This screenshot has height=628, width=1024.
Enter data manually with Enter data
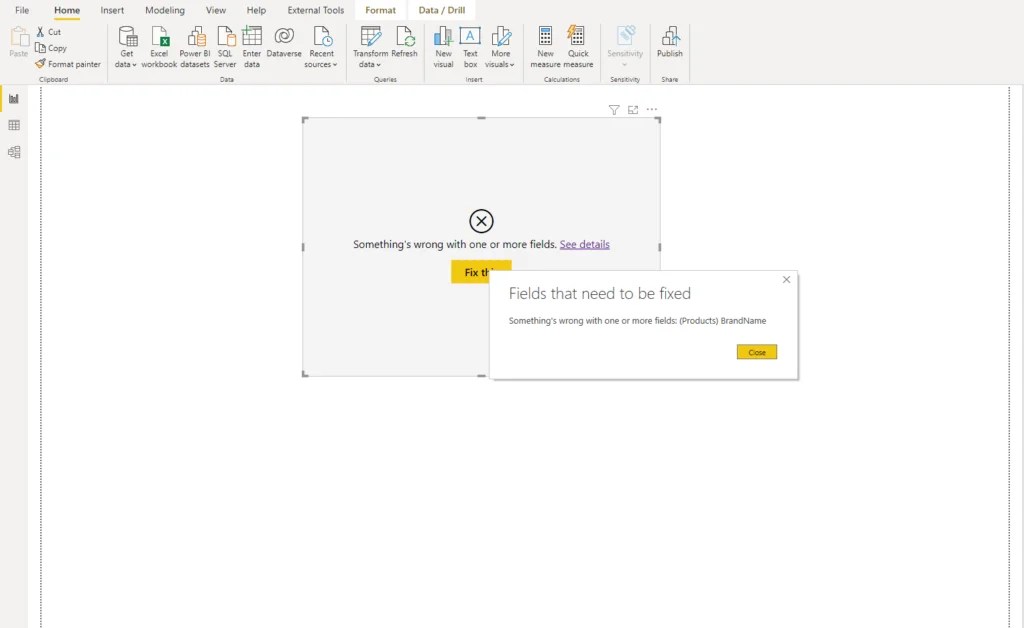[251, 47]
